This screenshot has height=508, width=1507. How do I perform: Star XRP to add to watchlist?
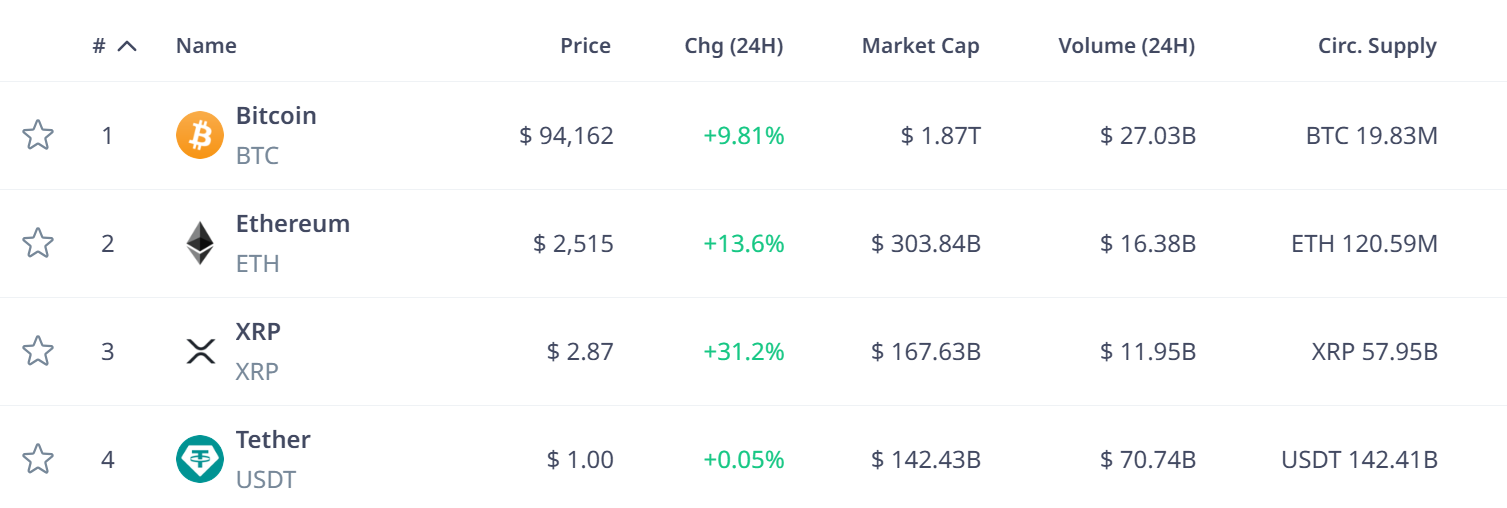tap(38, 351)
